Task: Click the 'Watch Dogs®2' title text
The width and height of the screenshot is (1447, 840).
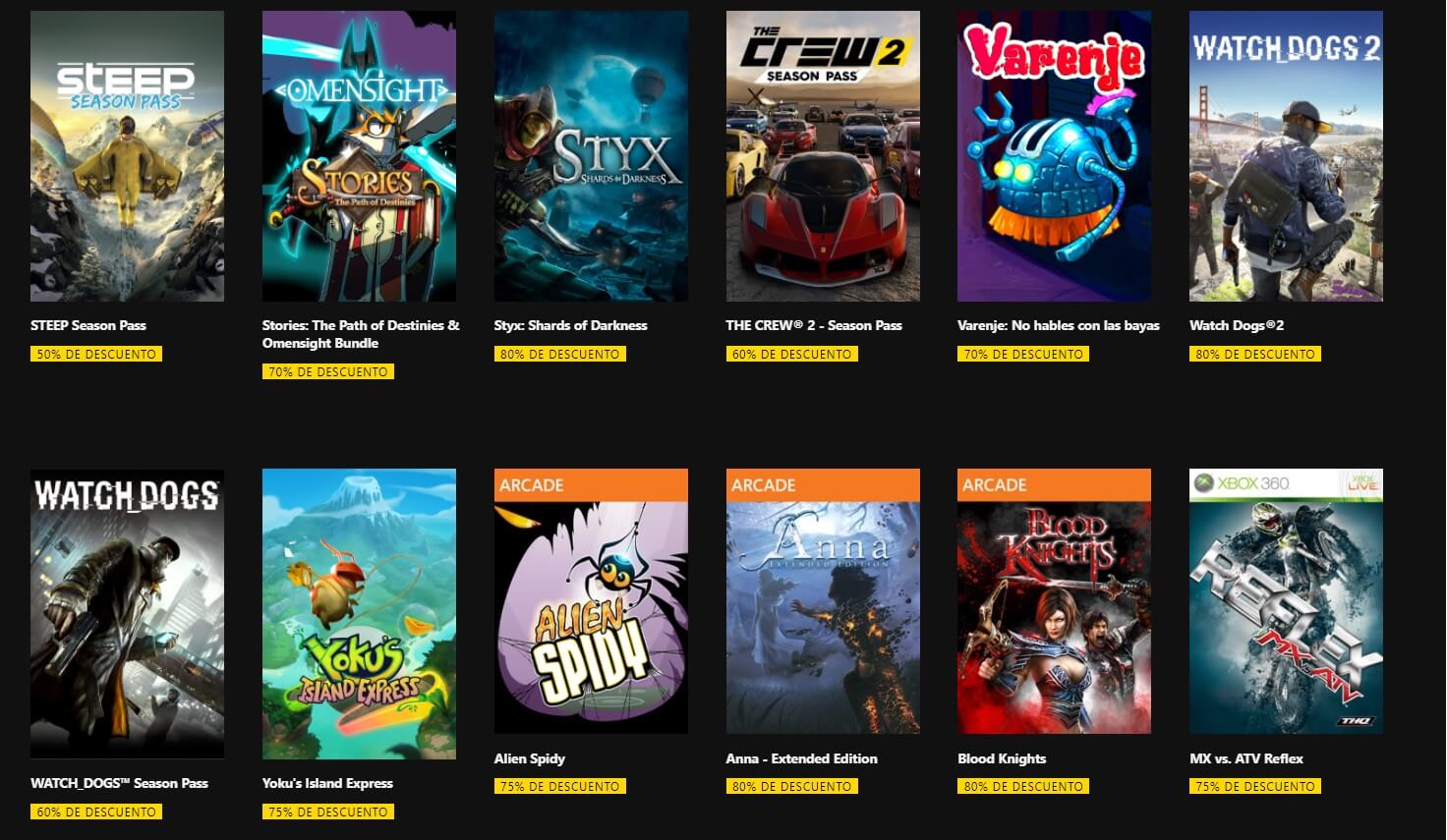Action: click(1237, 325)
